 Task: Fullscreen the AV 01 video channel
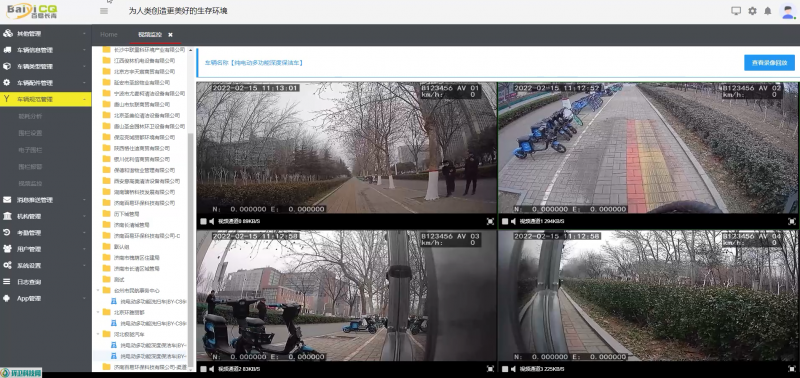click(x=490, y=221)
